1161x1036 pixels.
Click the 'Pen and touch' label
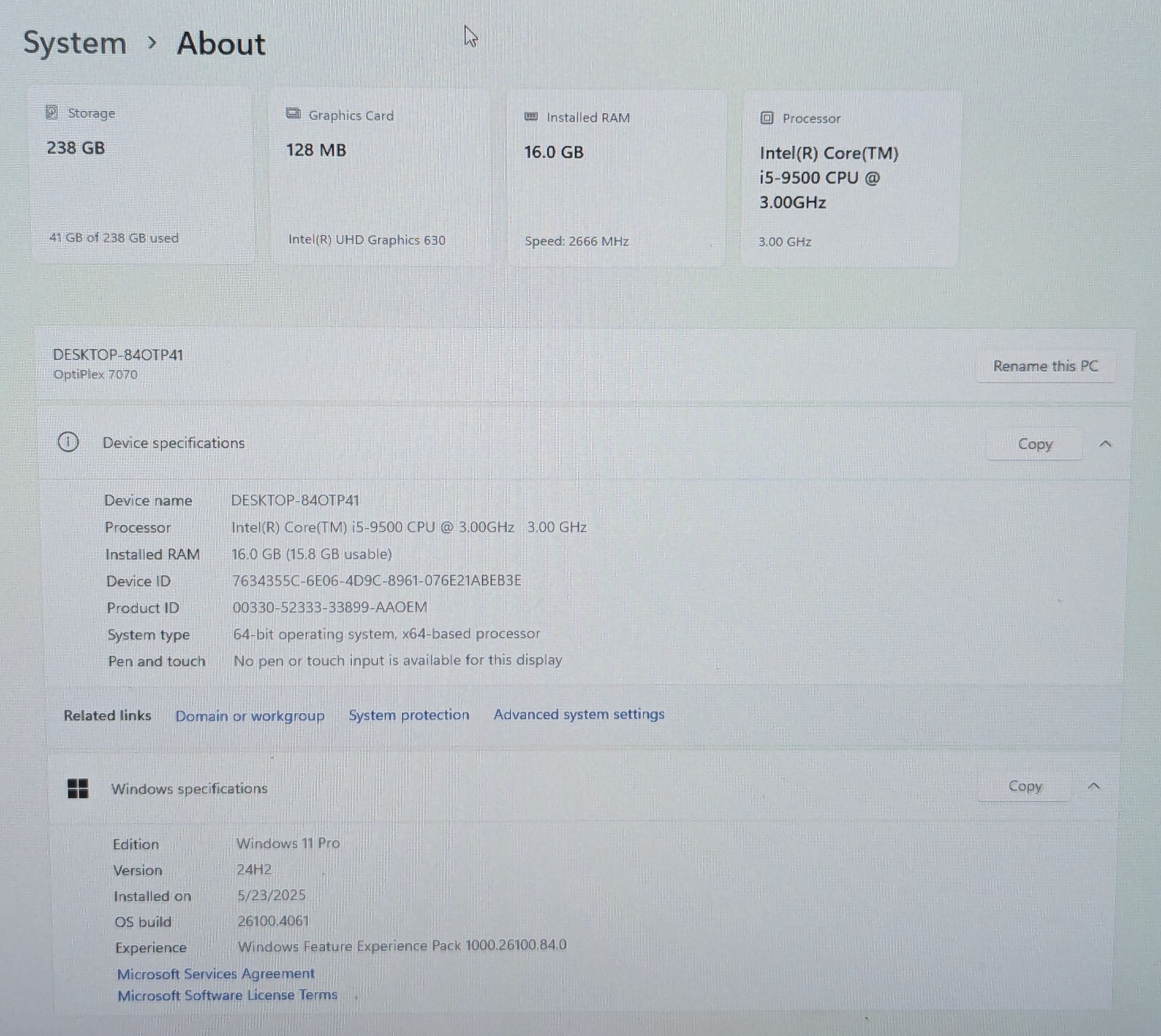pyautogui.click(x=157, y=661)
